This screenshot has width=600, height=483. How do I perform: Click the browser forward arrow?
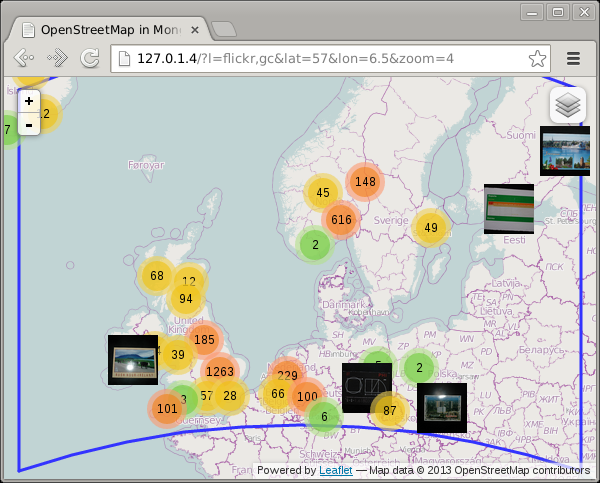tap(57, 58)
